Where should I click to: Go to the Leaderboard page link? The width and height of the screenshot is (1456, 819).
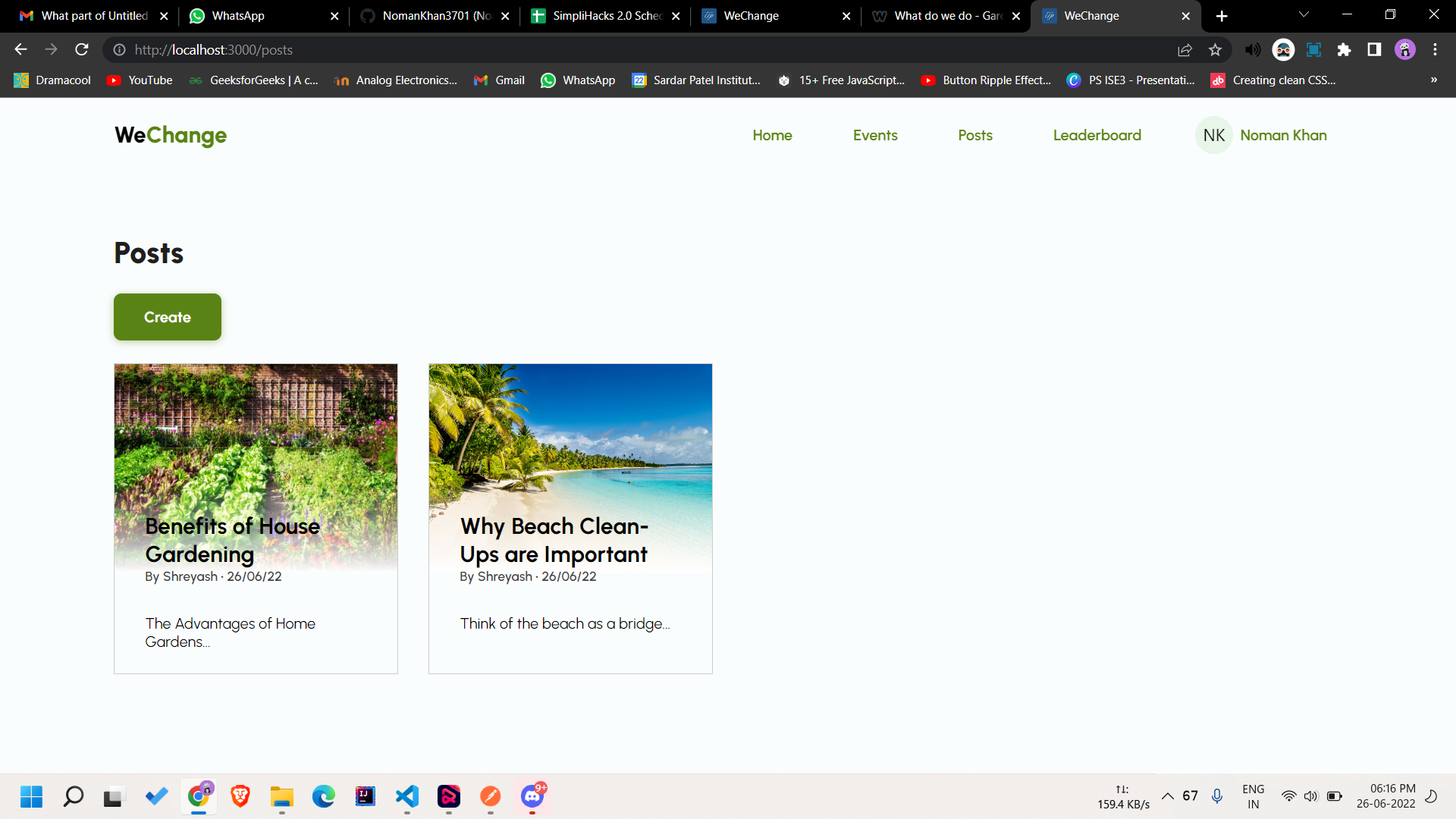(1097, 135)
